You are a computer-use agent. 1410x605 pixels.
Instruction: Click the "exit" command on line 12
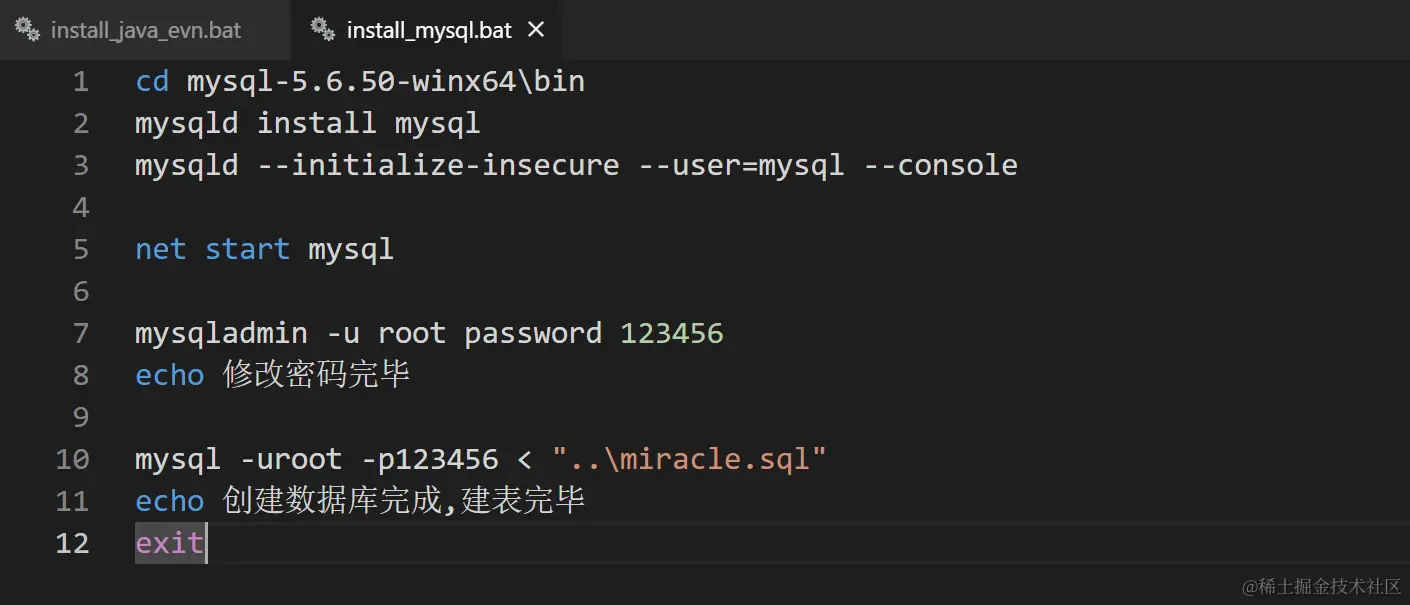[x=169, y=543]
